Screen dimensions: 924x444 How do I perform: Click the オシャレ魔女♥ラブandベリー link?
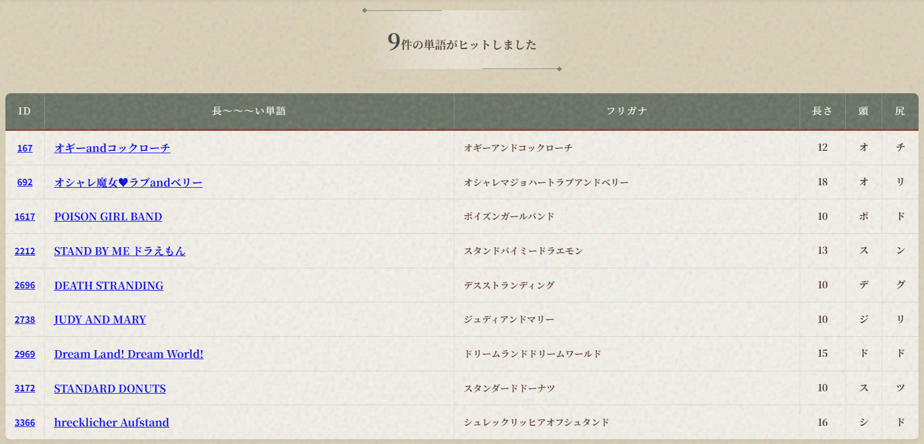point(128,182)
